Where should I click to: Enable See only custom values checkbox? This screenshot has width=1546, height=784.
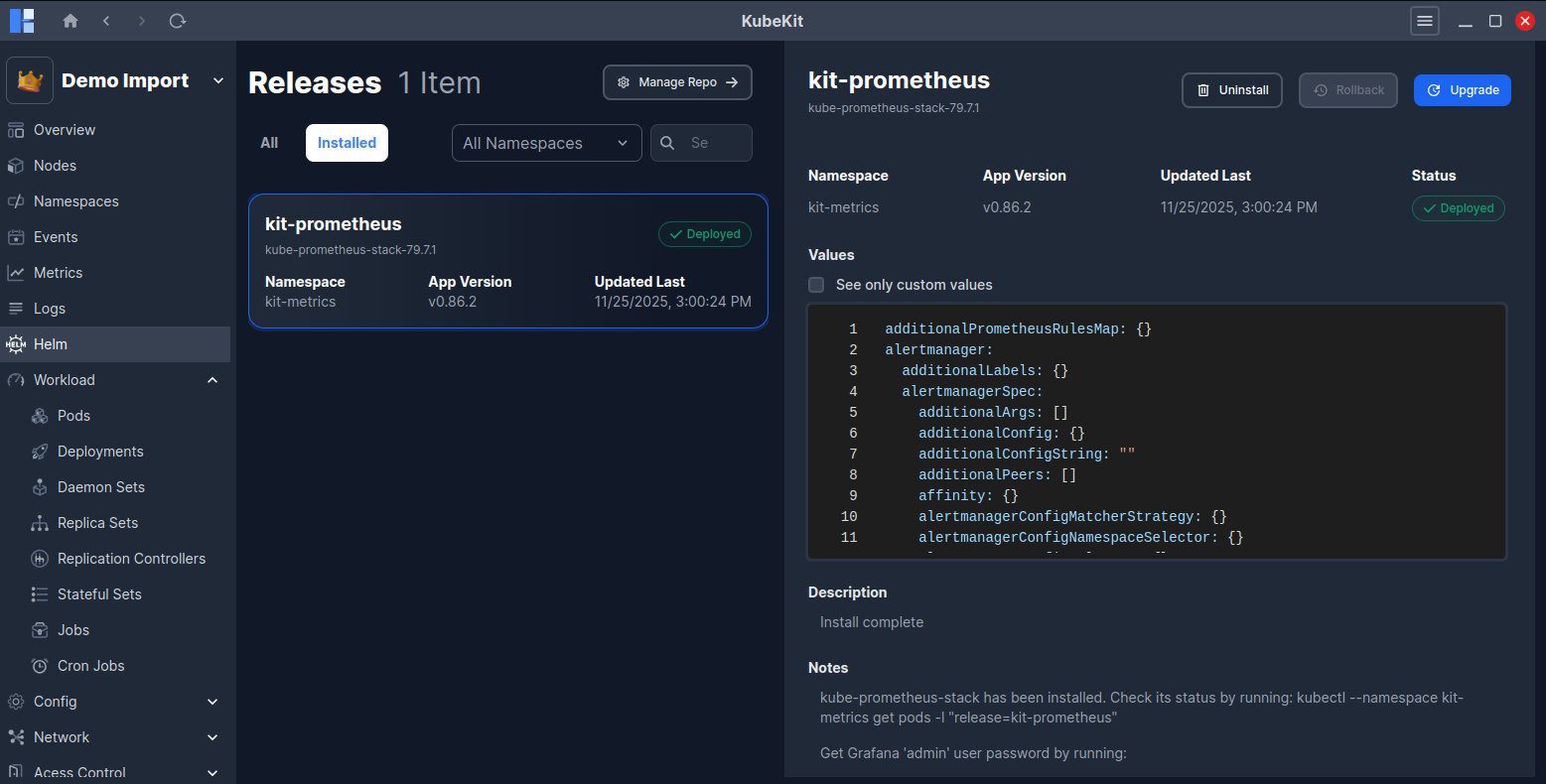click(x=816, y=285)
